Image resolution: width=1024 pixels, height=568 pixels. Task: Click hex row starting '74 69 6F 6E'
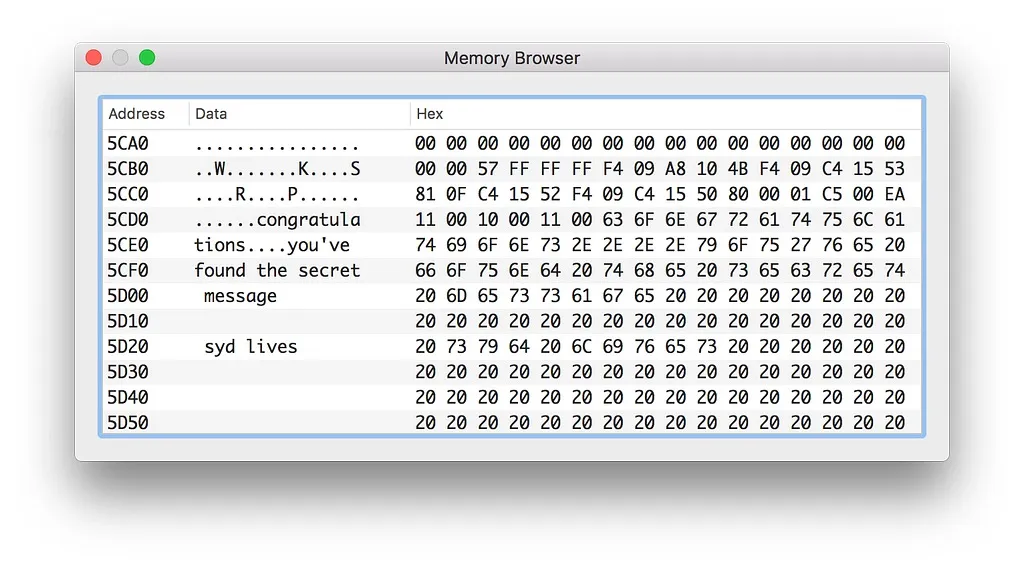(x=660, y=245)
